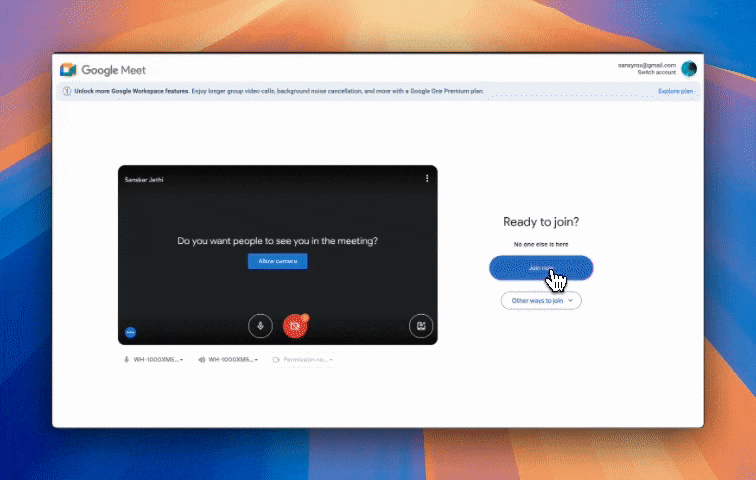Click the Google Meet logo
756x480 pixels.
coord(68,70)
